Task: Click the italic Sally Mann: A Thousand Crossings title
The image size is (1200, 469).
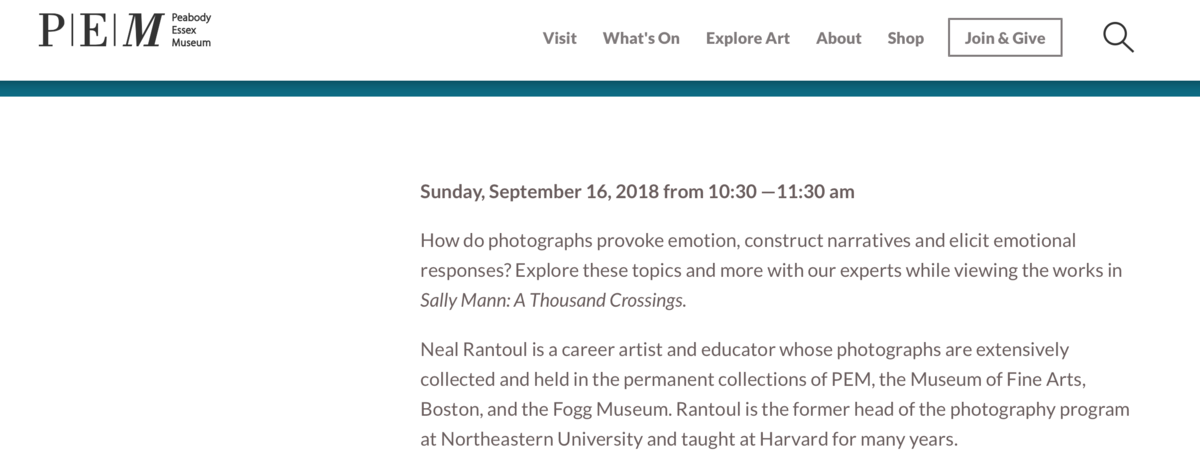Action: [x=553, y=300]
